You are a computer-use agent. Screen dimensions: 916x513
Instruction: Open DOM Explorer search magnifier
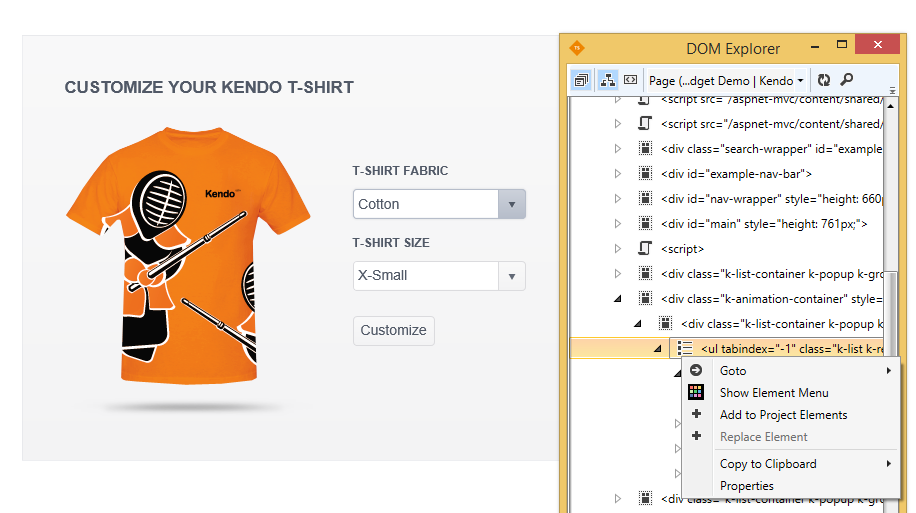[846, 79]
